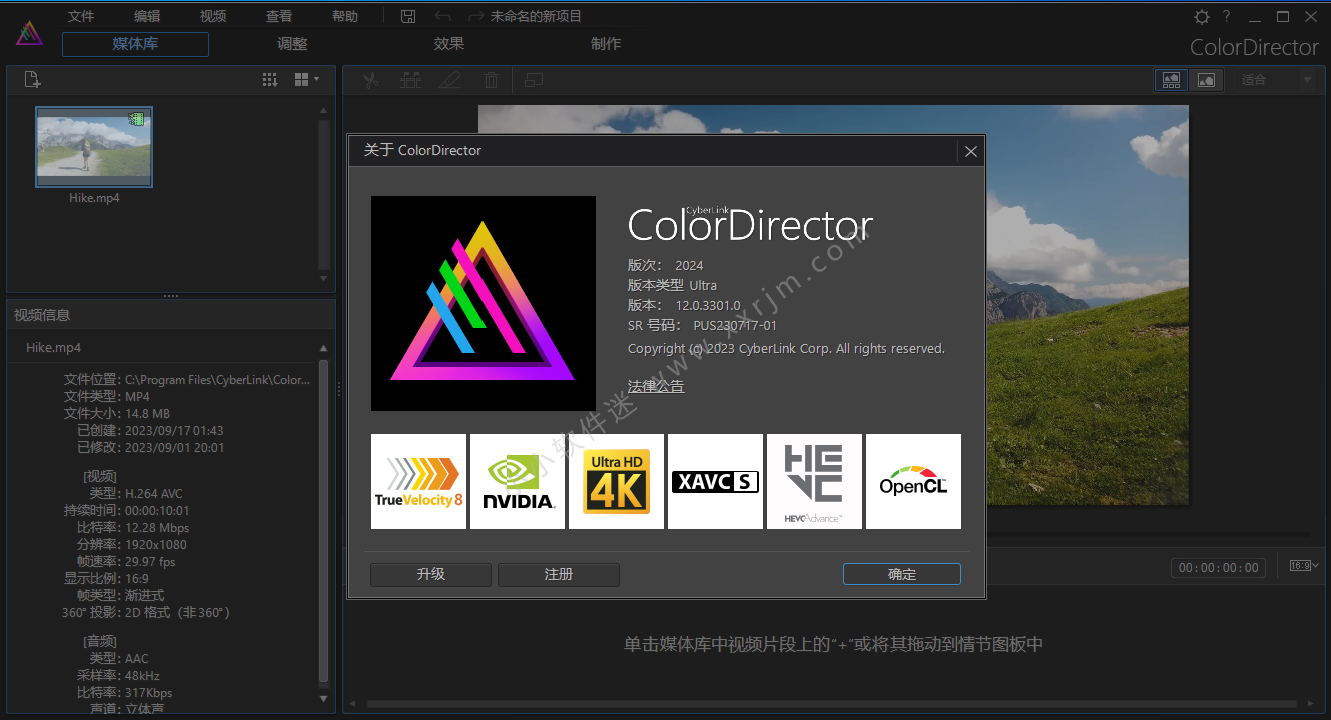Click the large ColorDirector triangle logo
The height and width of the screenshot is (720, 1331).
(x=483, y=303)
